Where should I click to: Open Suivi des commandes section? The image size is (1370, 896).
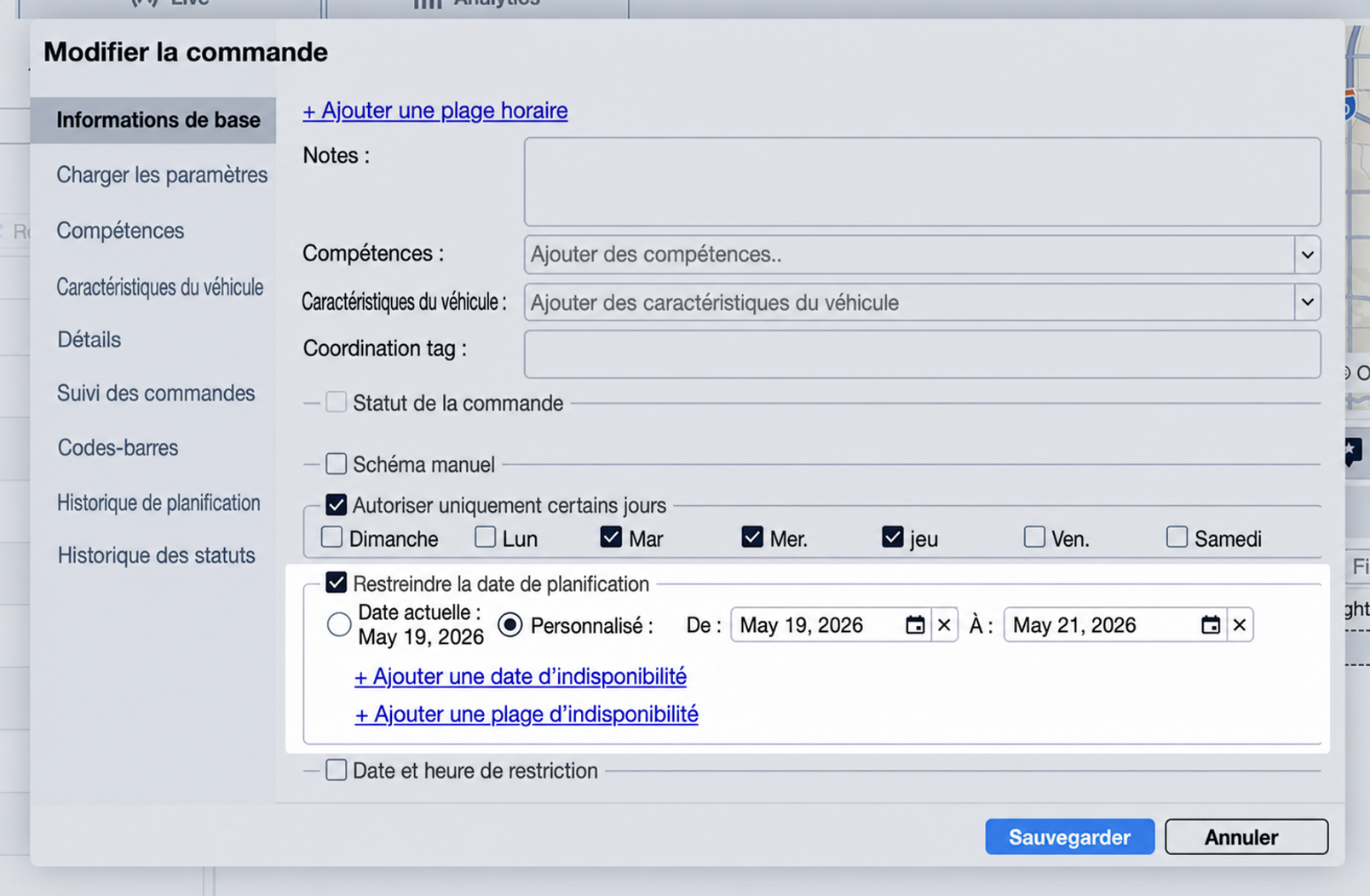[156, 393]
